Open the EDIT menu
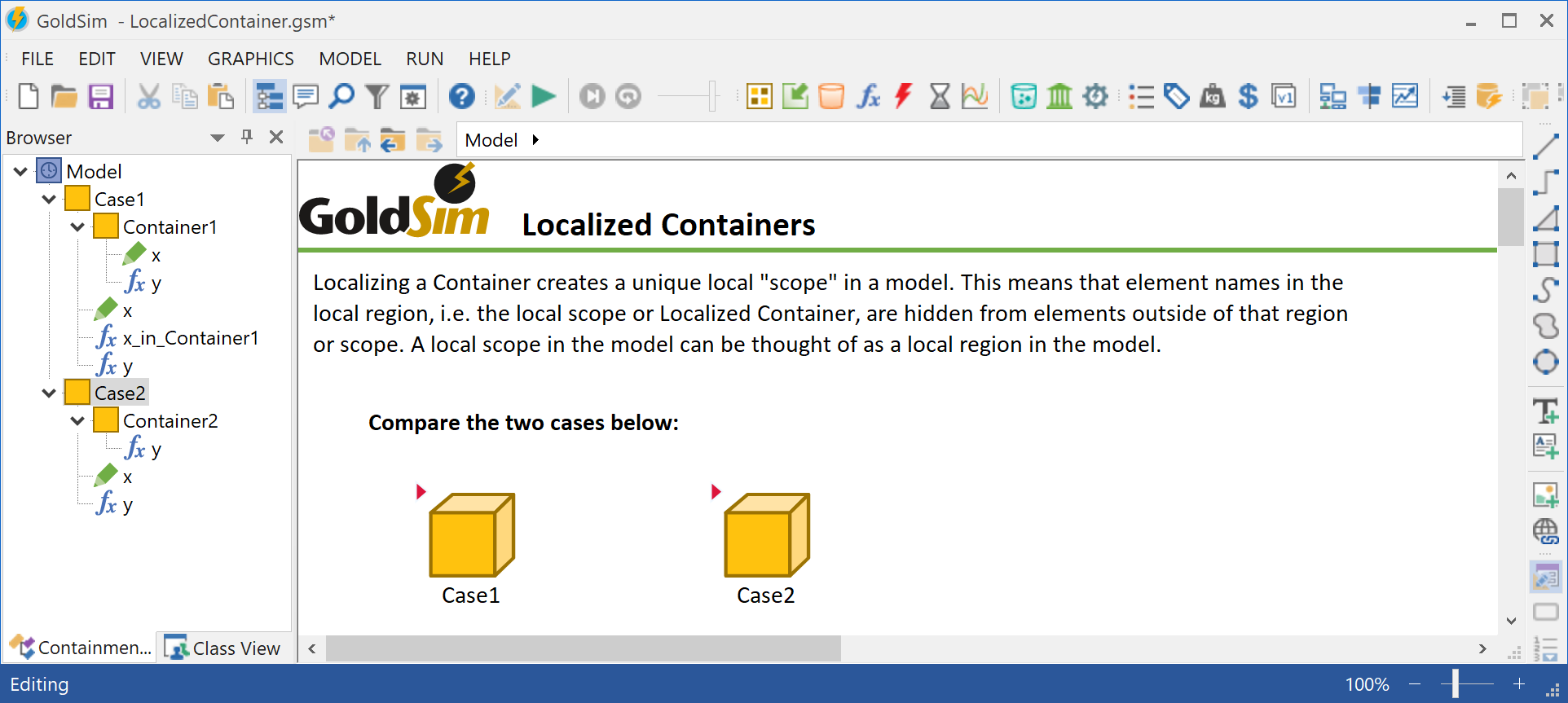1568x703 pixels. [x=97, y=59]
